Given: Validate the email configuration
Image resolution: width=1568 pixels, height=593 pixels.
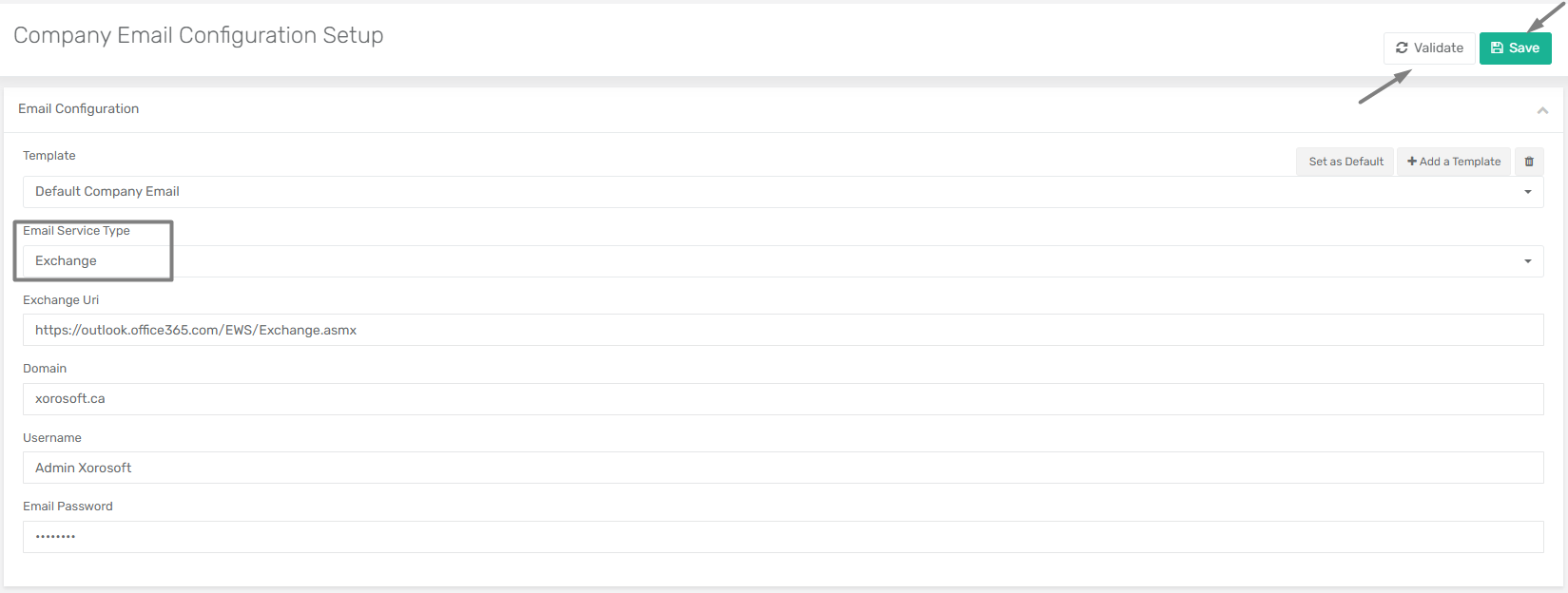Looking at the screenshot, I should click(x=1429, y=48).
